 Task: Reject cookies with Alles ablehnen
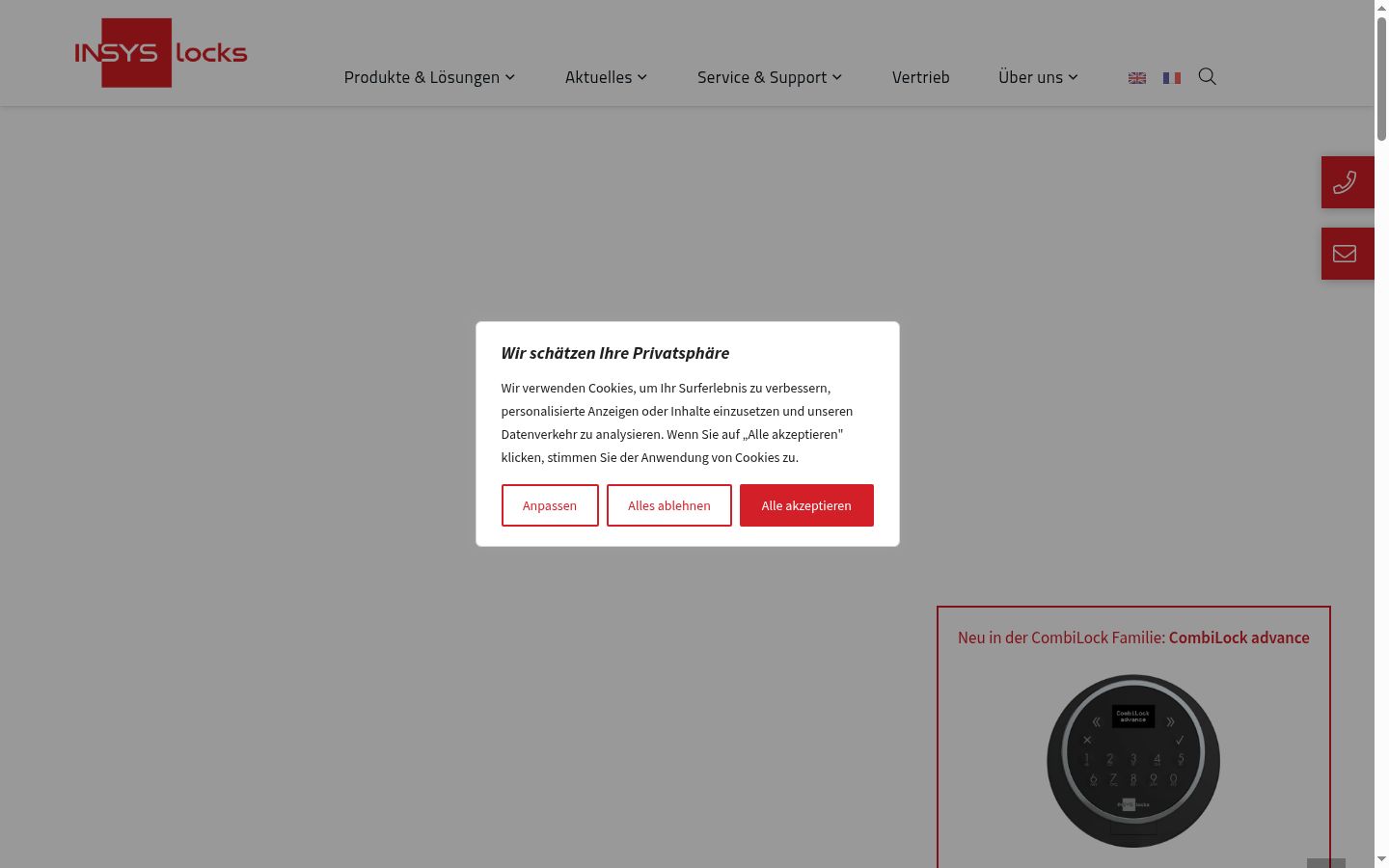pos(669,505)
